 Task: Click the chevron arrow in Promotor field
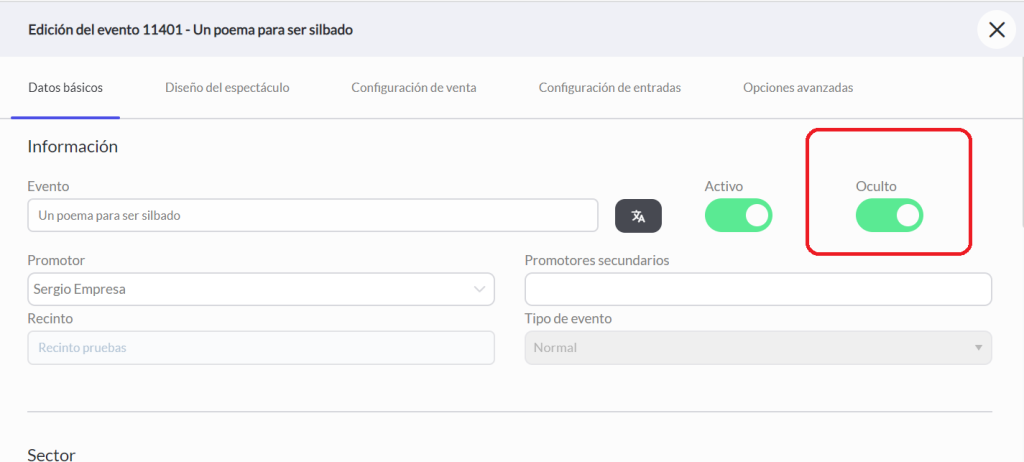[479, 289]
